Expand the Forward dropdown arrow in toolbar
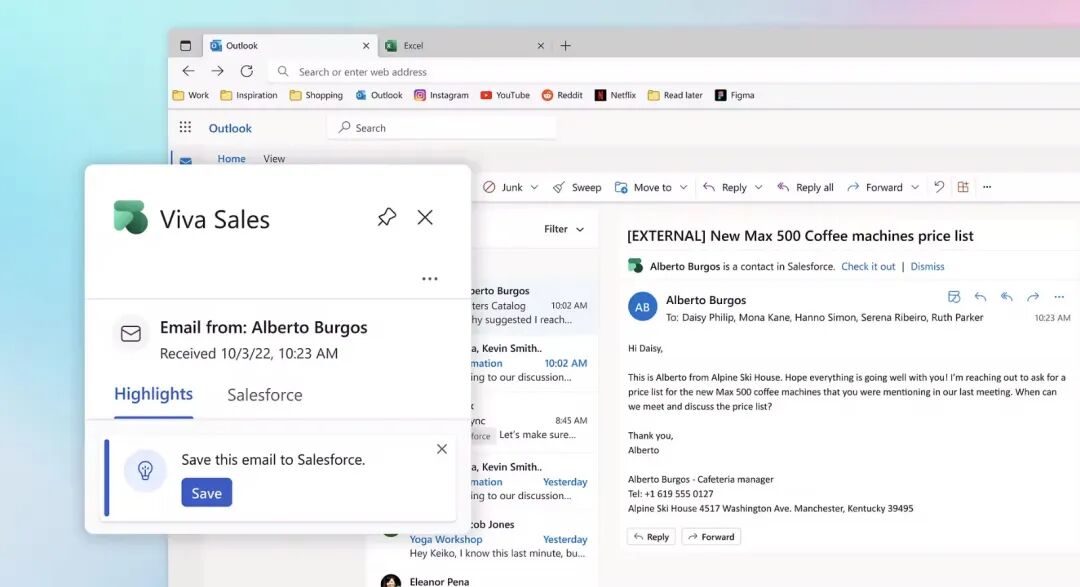The width and height of the screenshot is (1080, 587). tap(915, 187)
